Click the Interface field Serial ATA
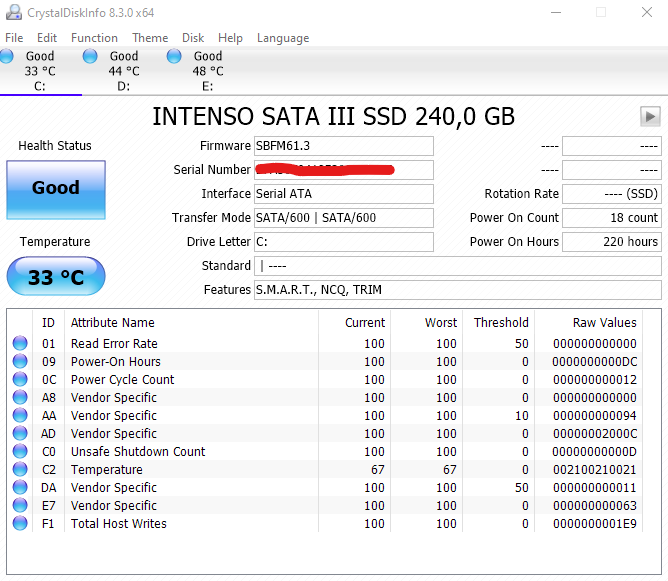668x581 pixels. coord(344,194)
